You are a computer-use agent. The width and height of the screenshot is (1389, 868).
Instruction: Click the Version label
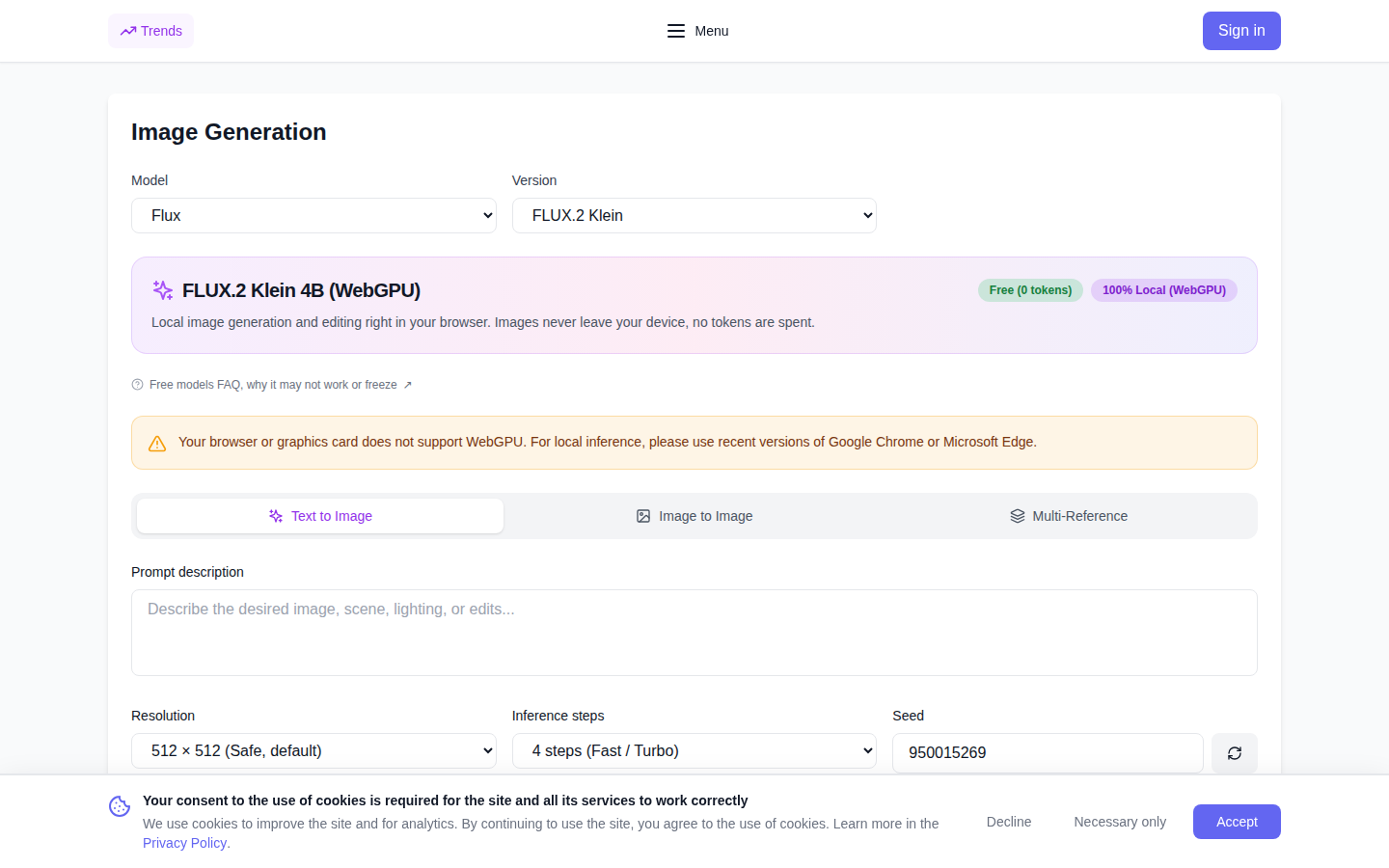(534, 180)
